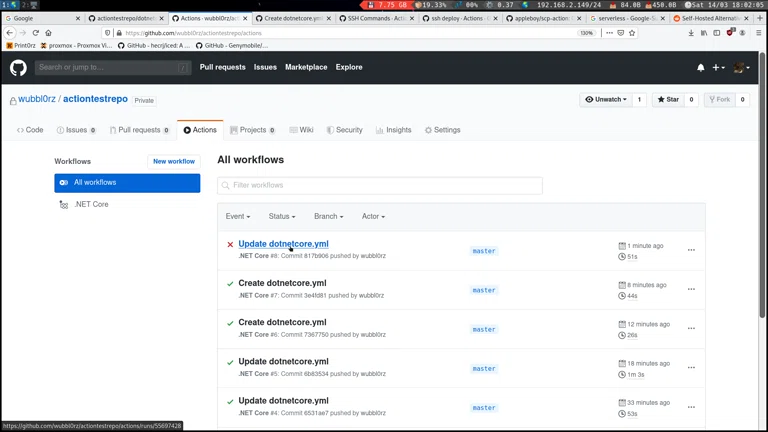Open the Firefox downloads panel
Image resolution: width=768 pixels, height=432 pixels.
[691, 33]
